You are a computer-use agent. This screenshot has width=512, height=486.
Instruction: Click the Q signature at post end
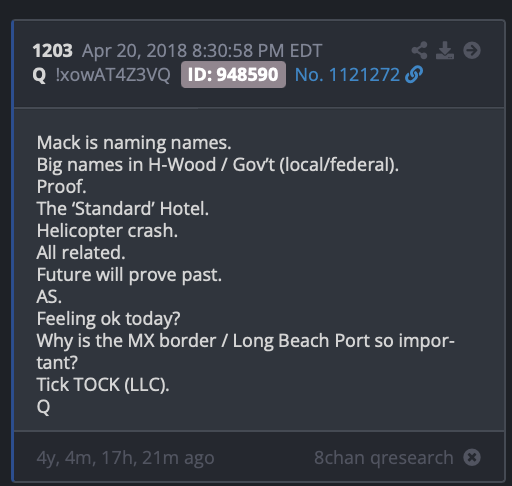(x=43, y=407)
